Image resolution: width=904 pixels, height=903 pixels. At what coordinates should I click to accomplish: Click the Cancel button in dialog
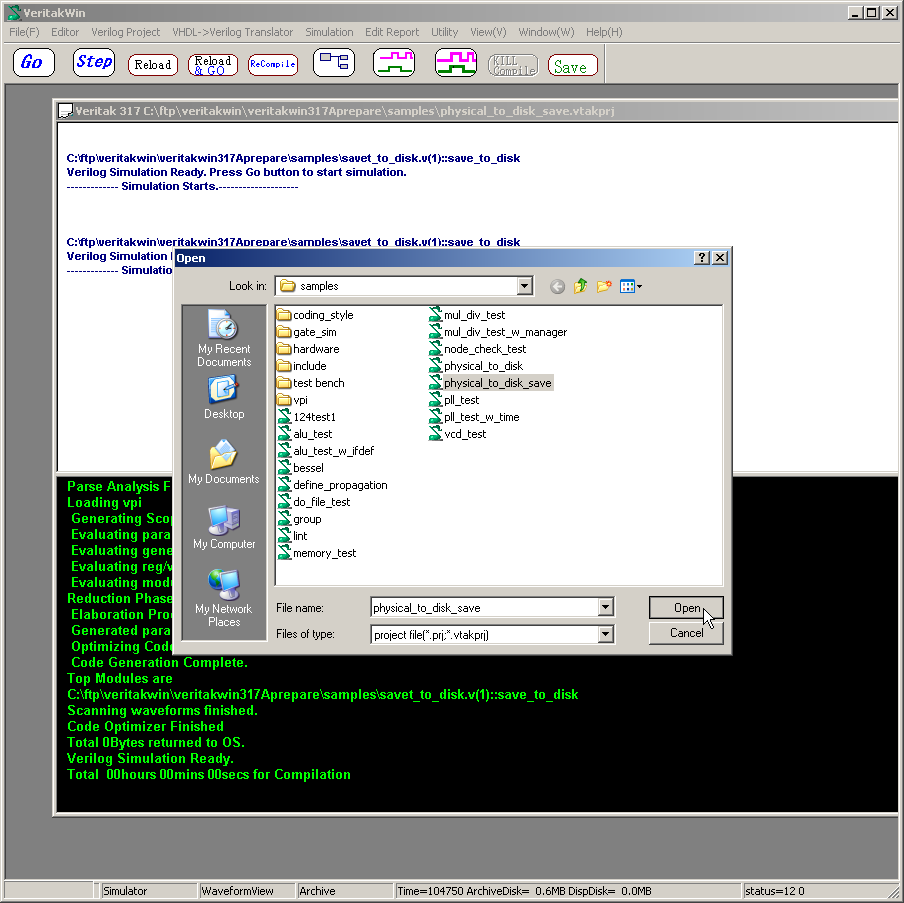point(686,633)
